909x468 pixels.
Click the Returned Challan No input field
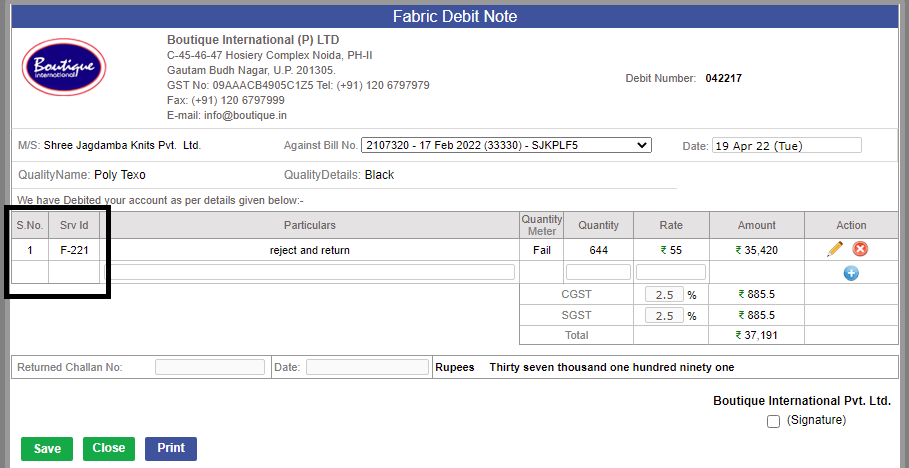pyautogui.click(x=210, y=367)
